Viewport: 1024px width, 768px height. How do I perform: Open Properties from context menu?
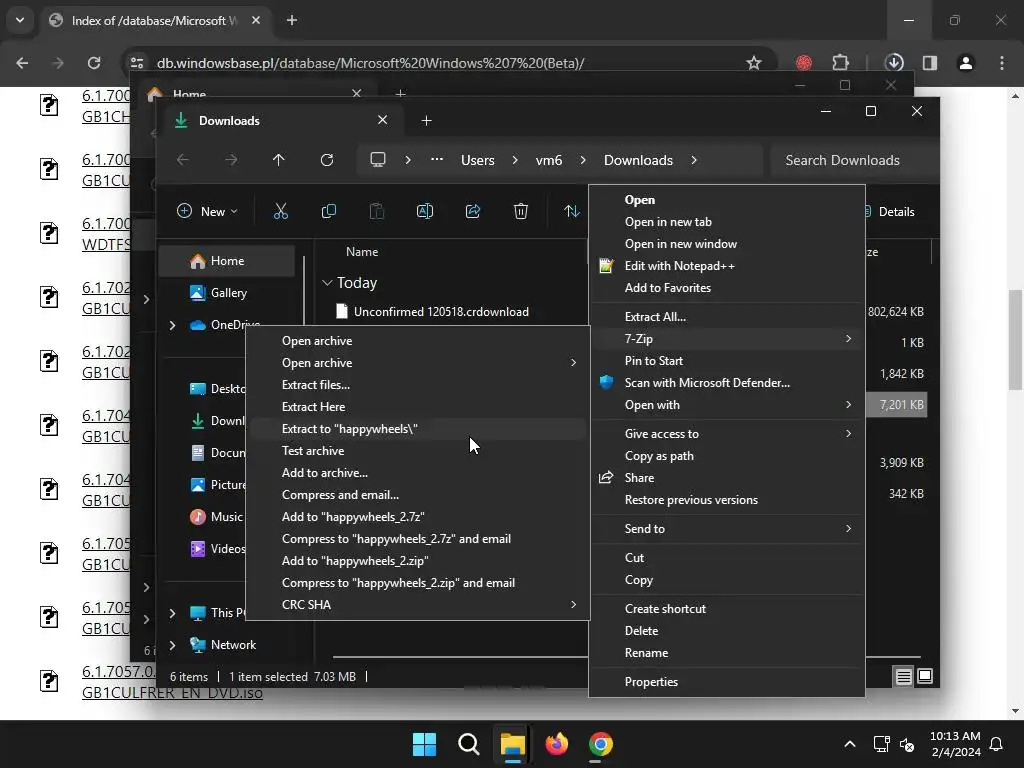[727, 682]
